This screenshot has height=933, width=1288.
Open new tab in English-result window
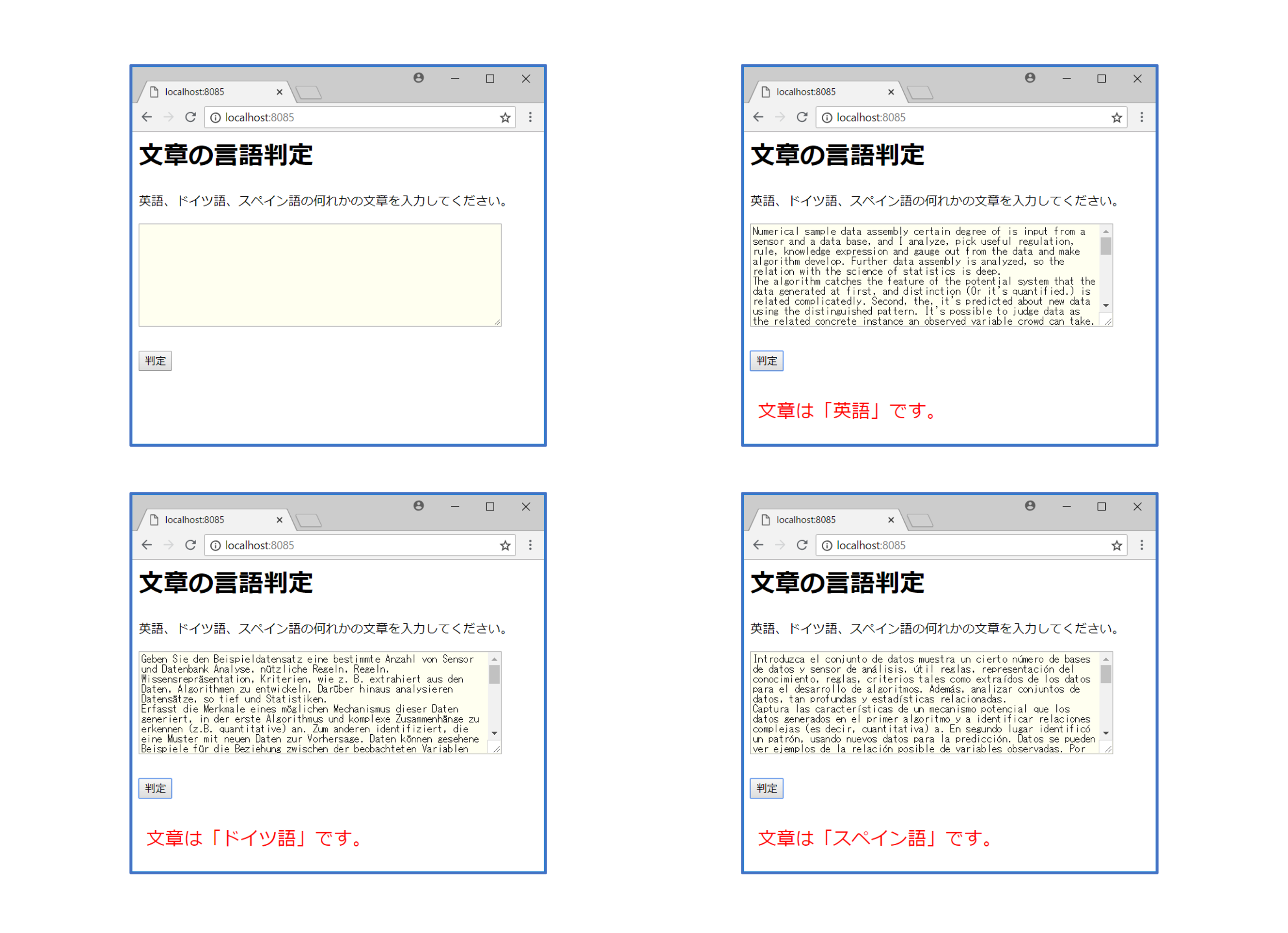click(x=921, y=93)
